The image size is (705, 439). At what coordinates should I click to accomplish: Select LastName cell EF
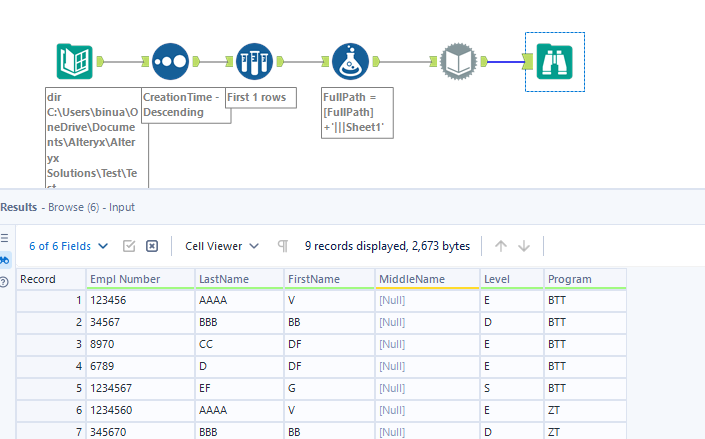(239, 388)
